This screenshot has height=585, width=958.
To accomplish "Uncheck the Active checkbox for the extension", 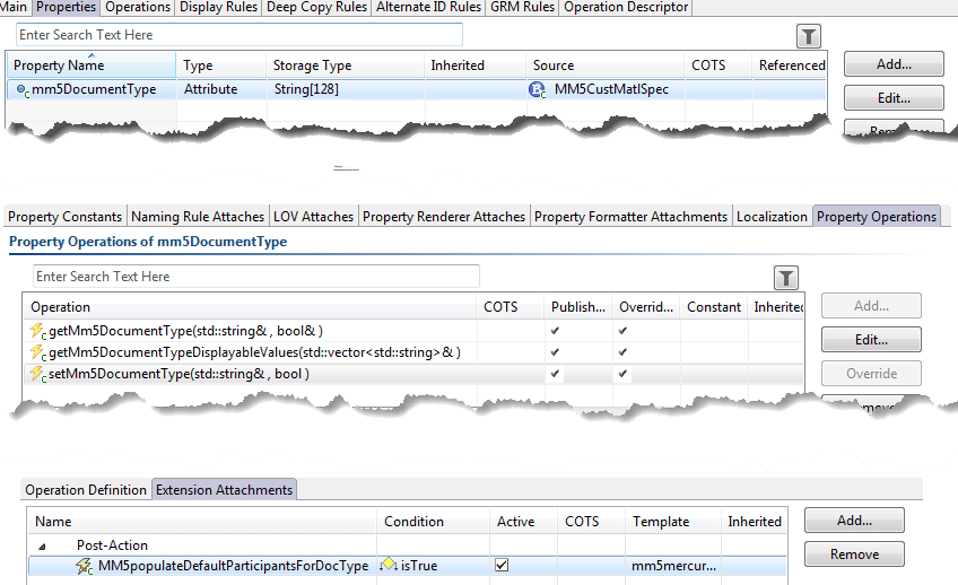I will coord(501,565).
